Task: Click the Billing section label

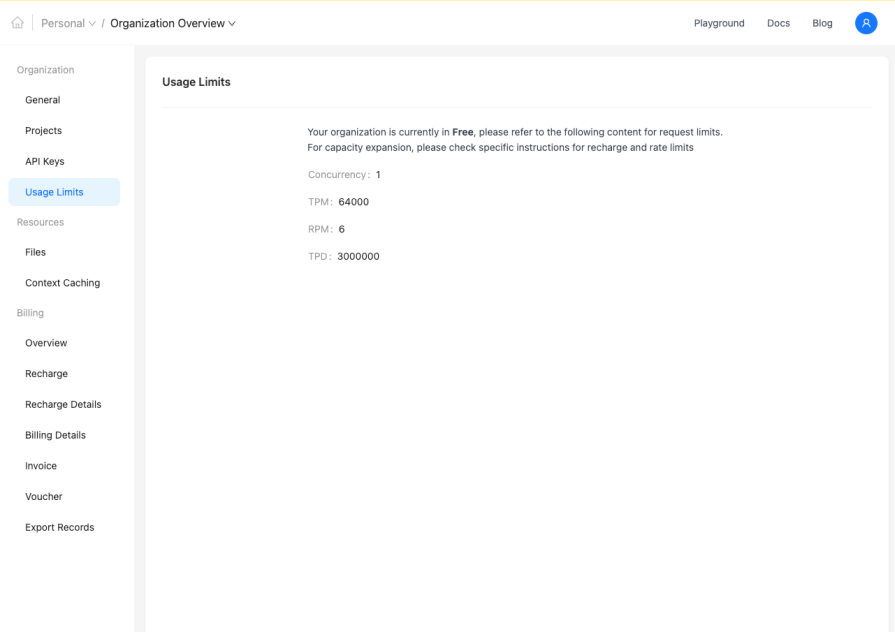Action: 30,313
